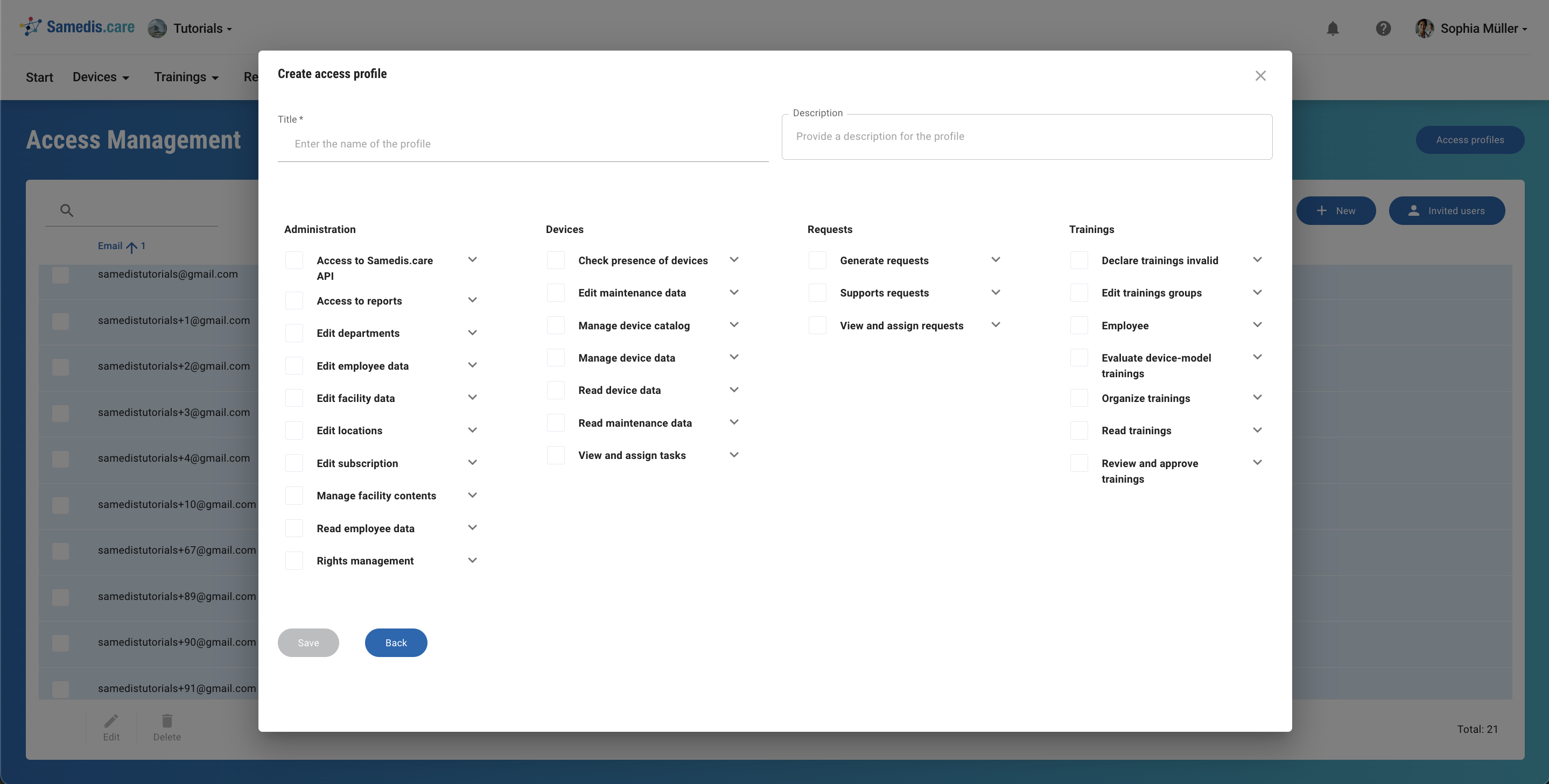
Task: Open the Access profiles page
Action: coord(1469,139)
